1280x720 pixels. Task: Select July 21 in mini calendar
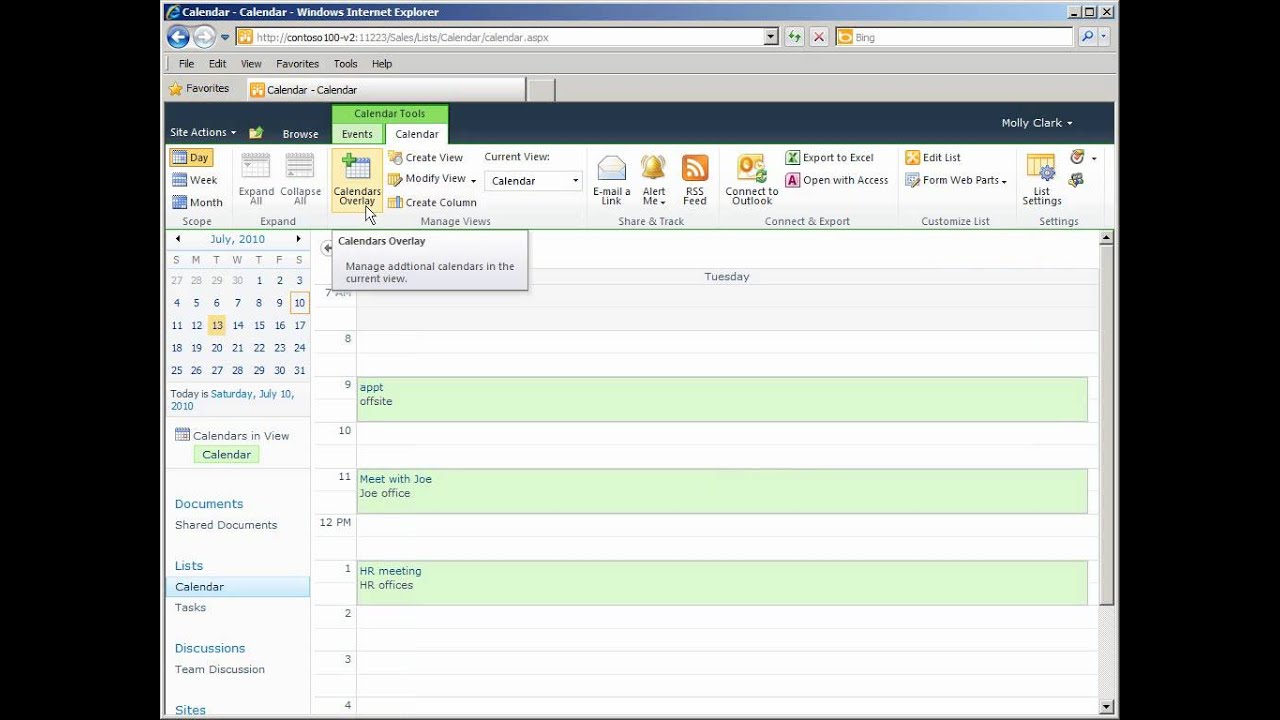pos(237,348)
